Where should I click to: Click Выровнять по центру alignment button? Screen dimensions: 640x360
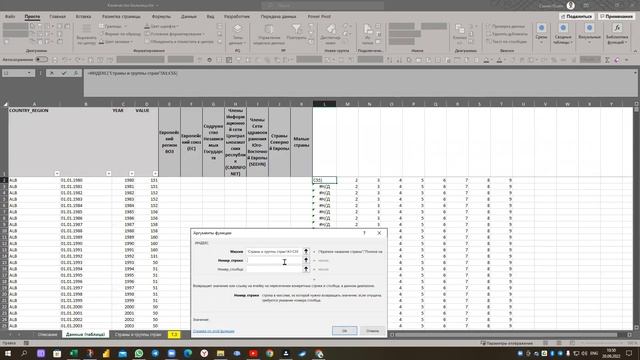pyautogui.click(x=87, y=34)
